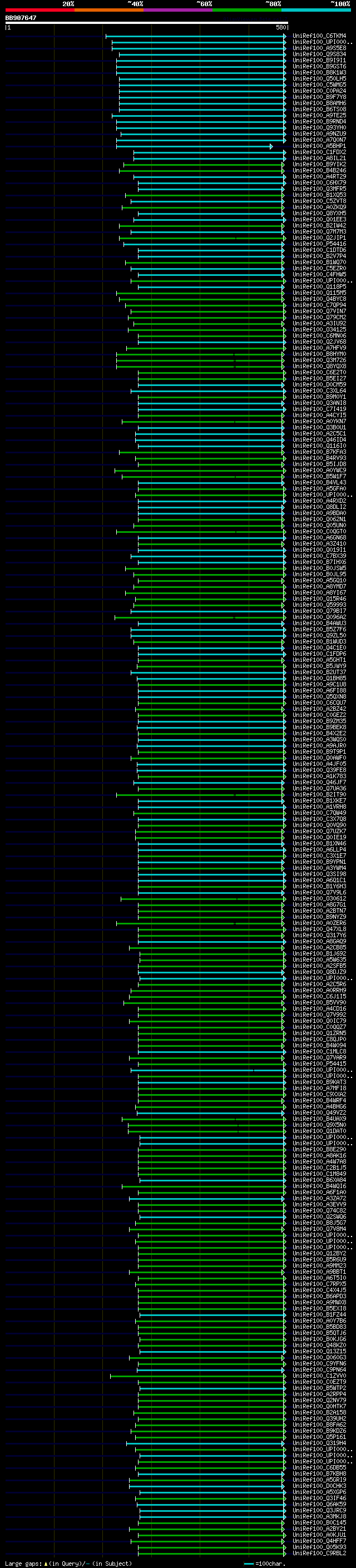Select label UniRef100_Q8DJZ9
Viewport: 356px width, 1568px height.
(319, 972)
